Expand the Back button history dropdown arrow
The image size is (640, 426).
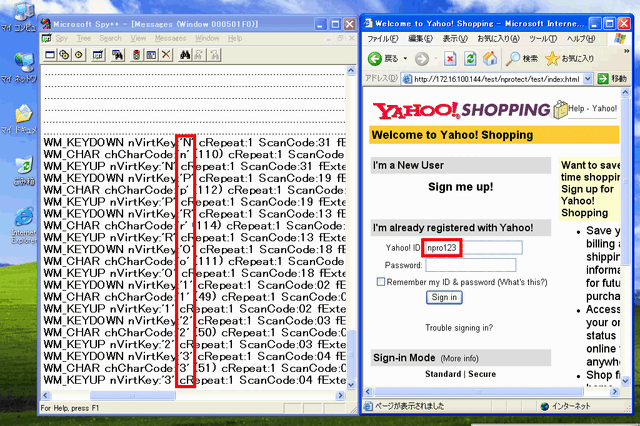point(405,59)
